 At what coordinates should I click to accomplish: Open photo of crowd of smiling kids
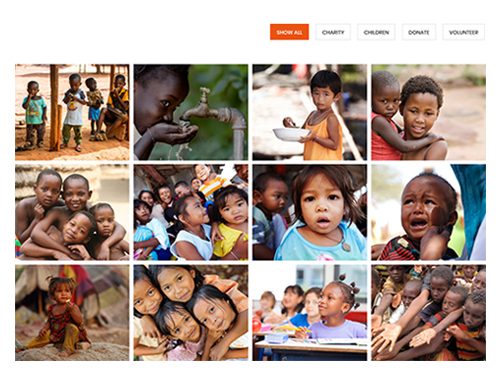[x=191, y=212]
